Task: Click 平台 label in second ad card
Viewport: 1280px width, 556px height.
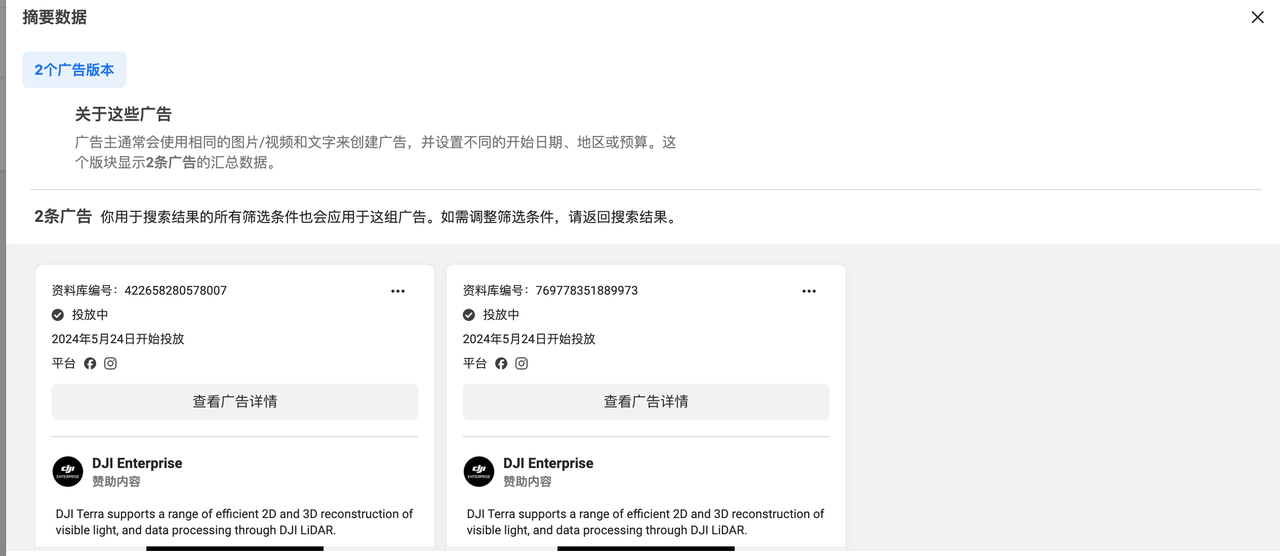Action: click(475, 363)
